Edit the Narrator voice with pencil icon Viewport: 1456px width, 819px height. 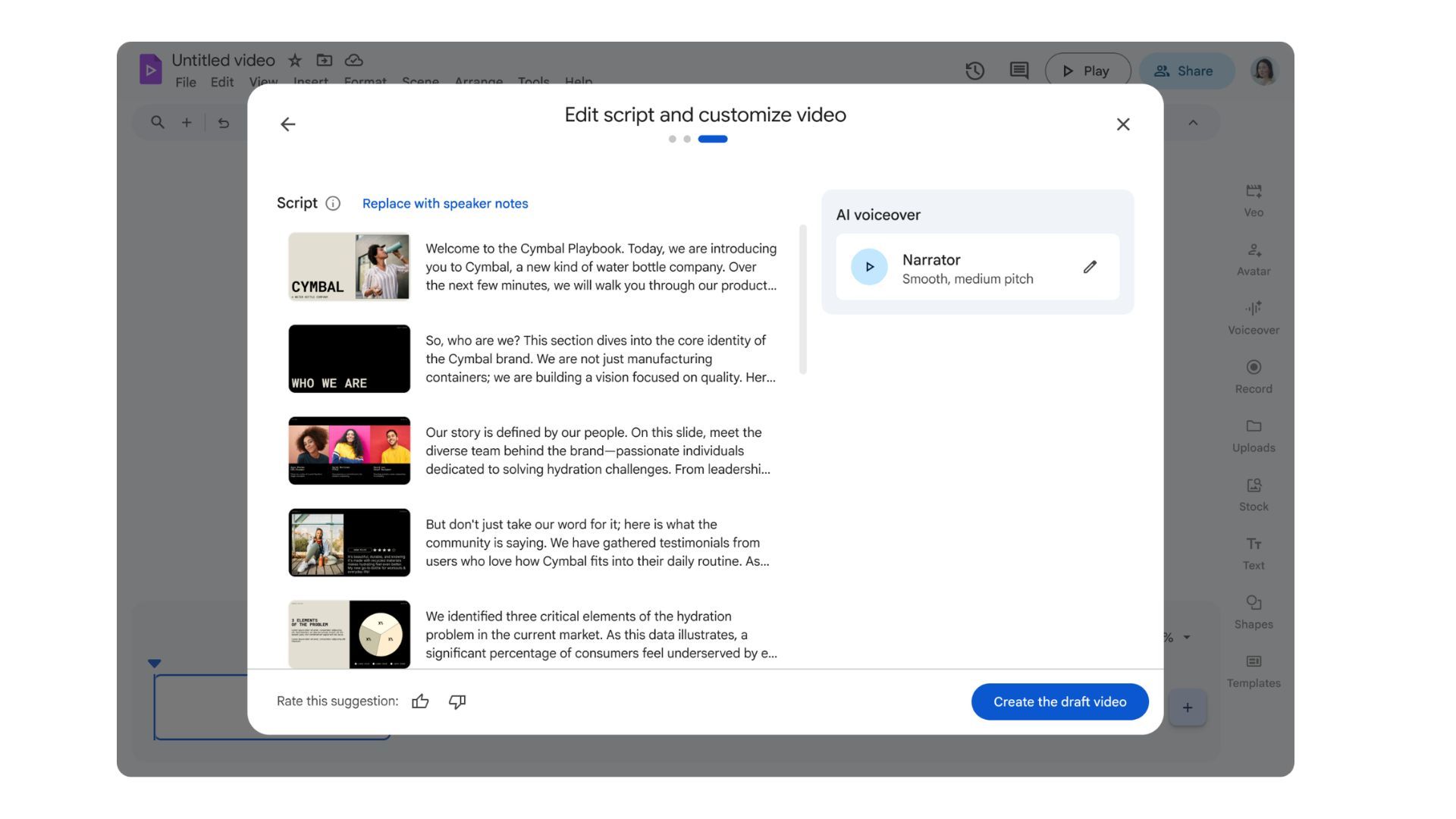point(1090,267)
